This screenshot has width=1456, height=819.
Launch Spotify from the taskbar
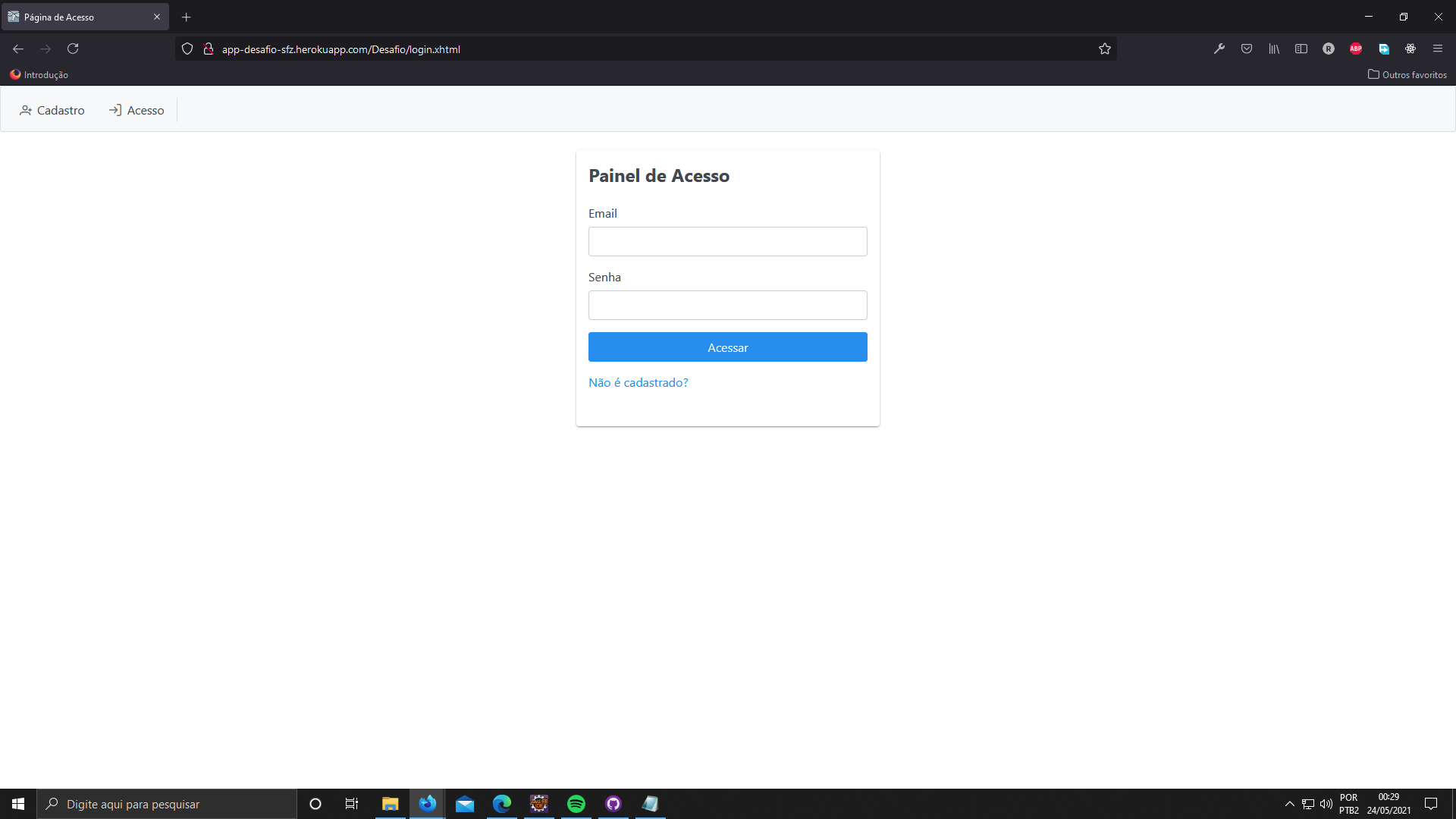click(576, 804)
